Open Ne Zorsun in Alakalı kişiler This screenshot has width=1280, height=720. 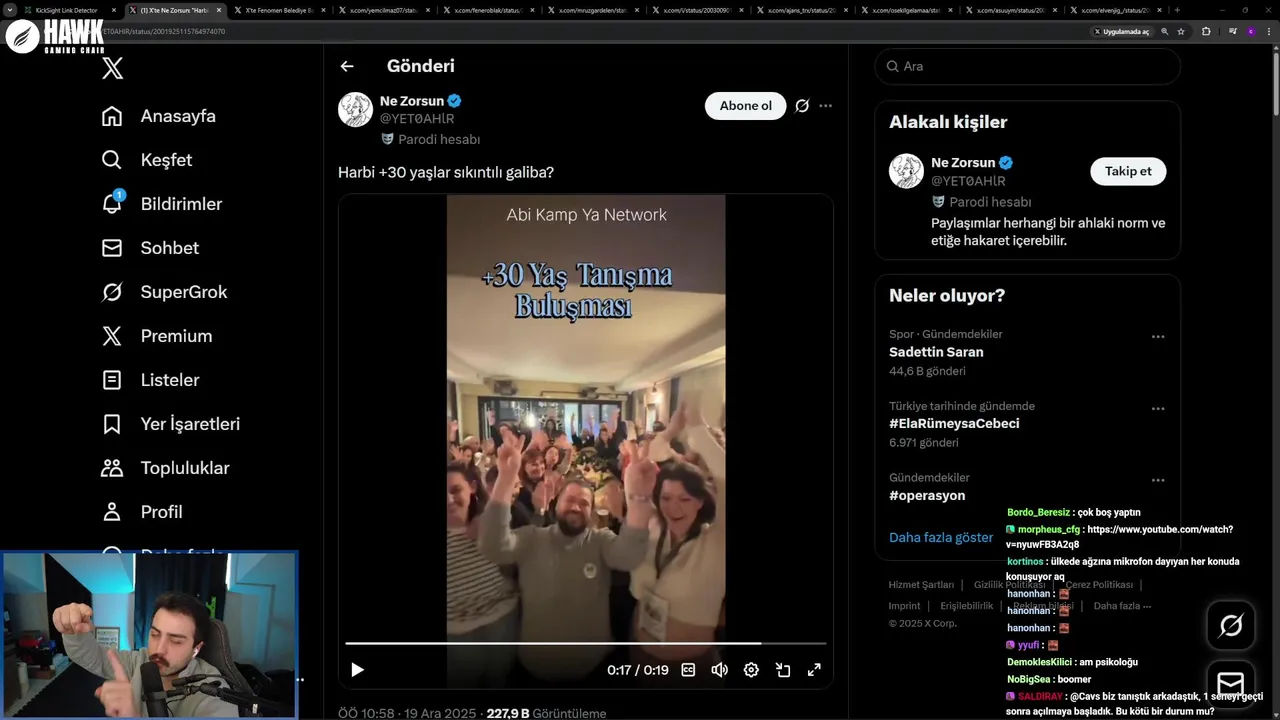pyautogui.click(x=963, y=163)
